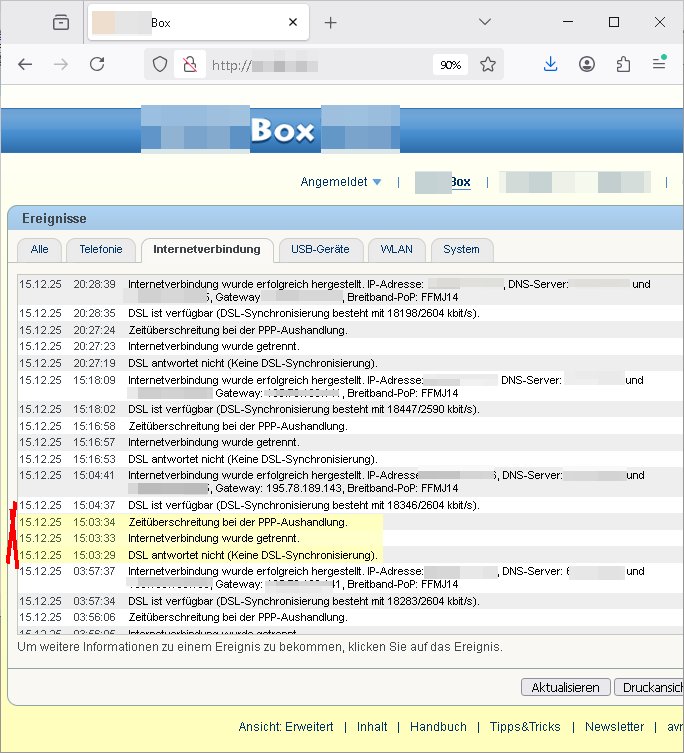The width and height of the screenshot is (684, 753).
Task: Click the 90% zoom level indicator
Action: coord(450,64)
